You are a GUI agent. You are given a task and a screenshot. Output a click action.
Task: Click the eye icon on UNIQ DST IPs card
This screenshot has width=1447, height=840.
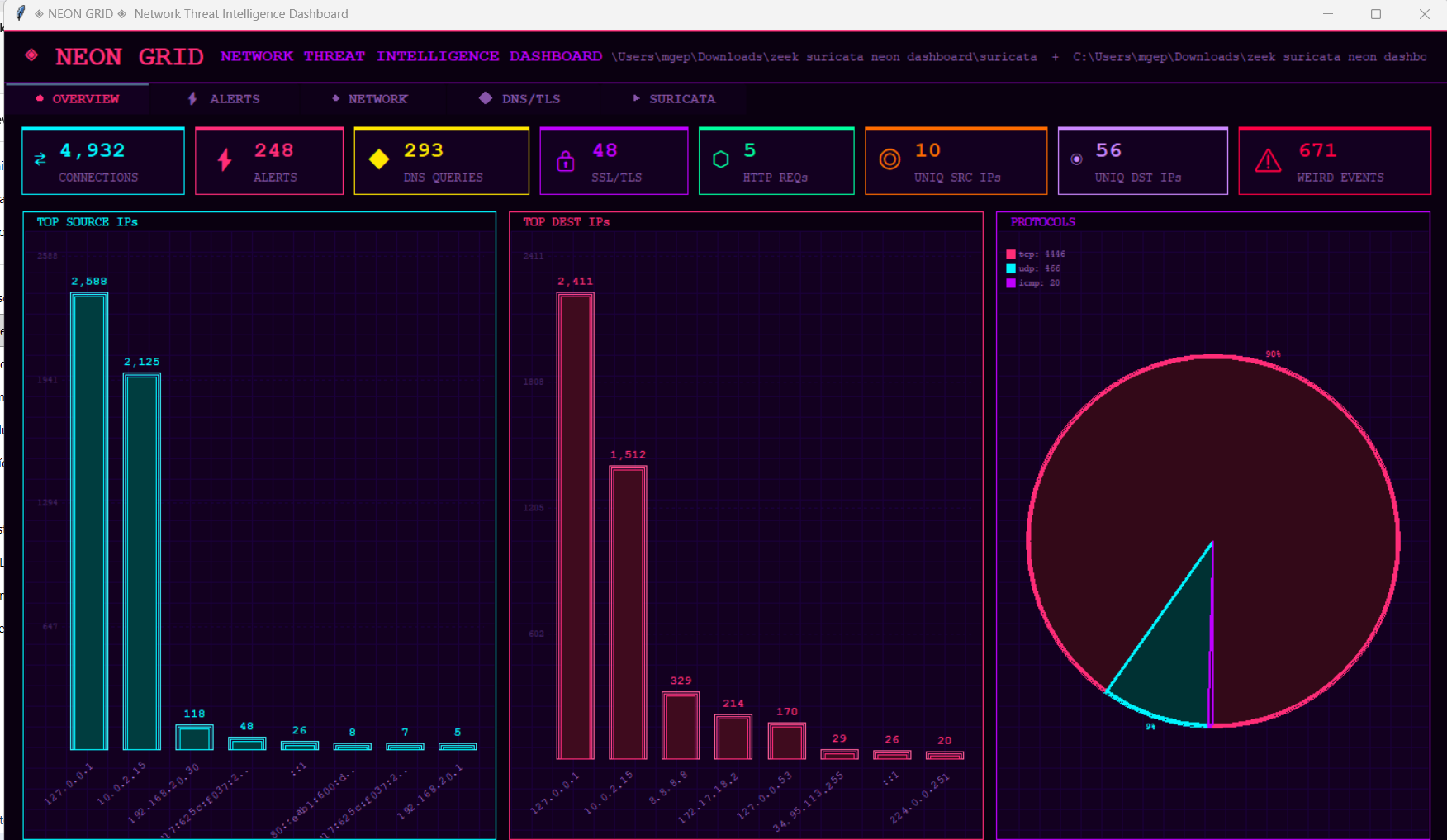(x=1076, y=159)
